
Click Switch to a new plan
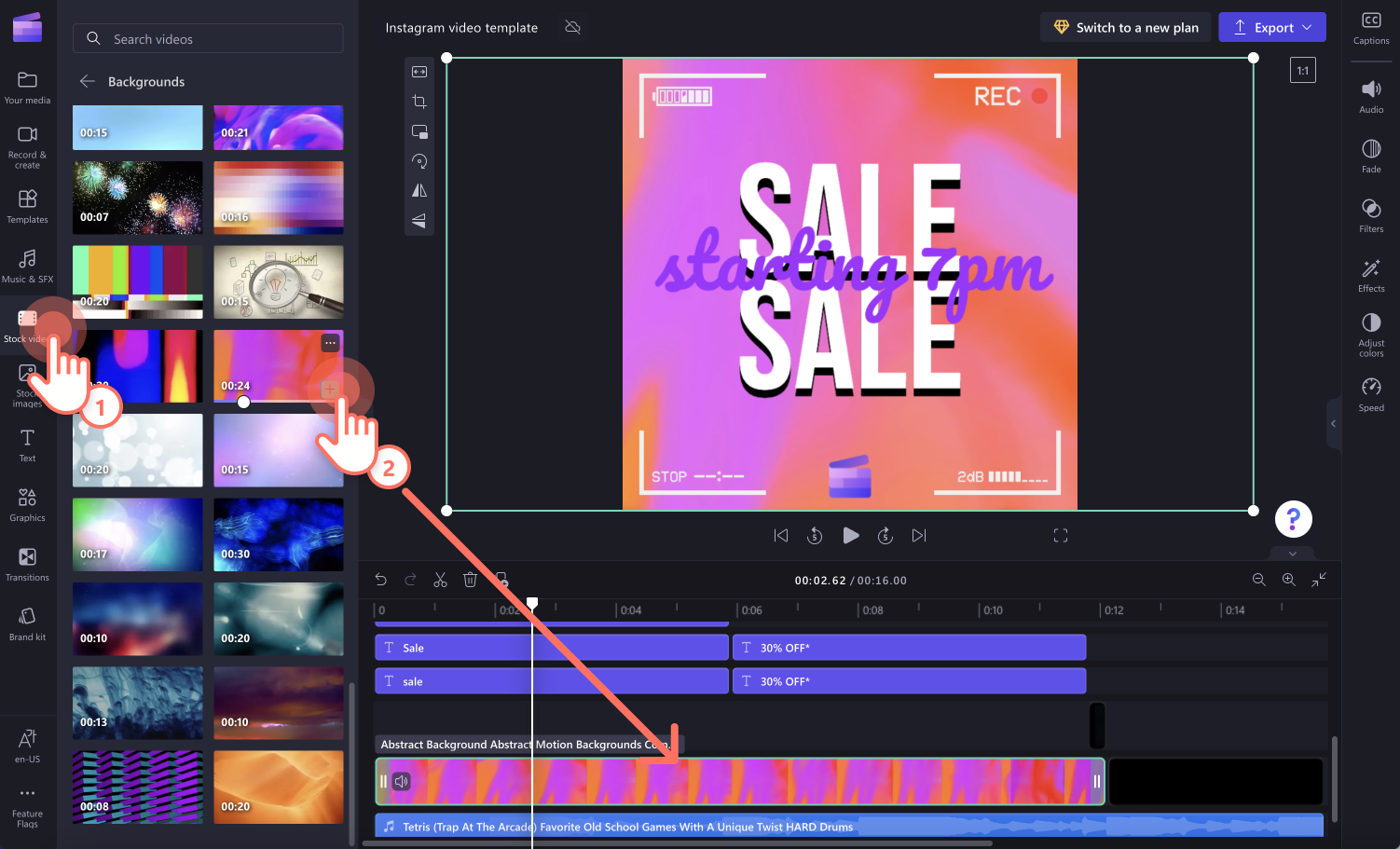1125,27
